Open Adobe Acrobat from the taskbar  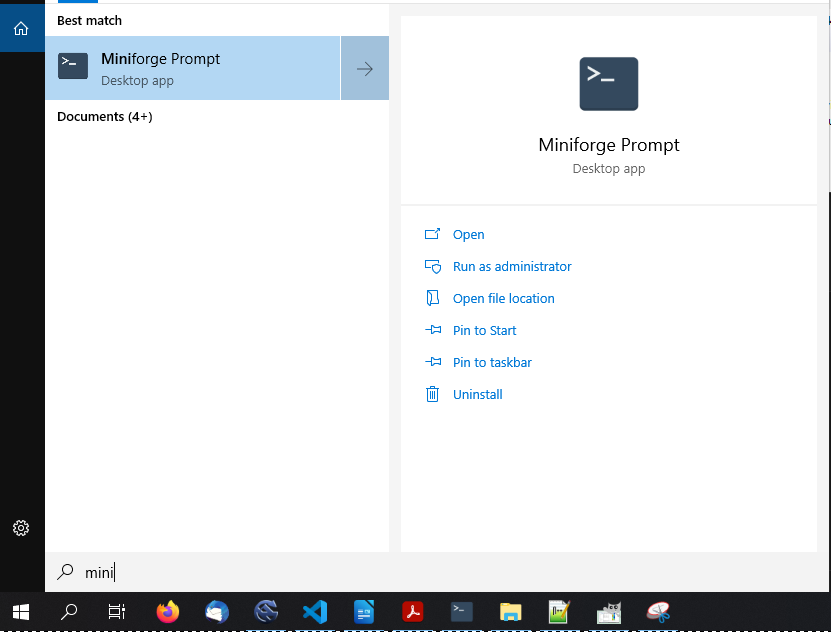[413, 612]
